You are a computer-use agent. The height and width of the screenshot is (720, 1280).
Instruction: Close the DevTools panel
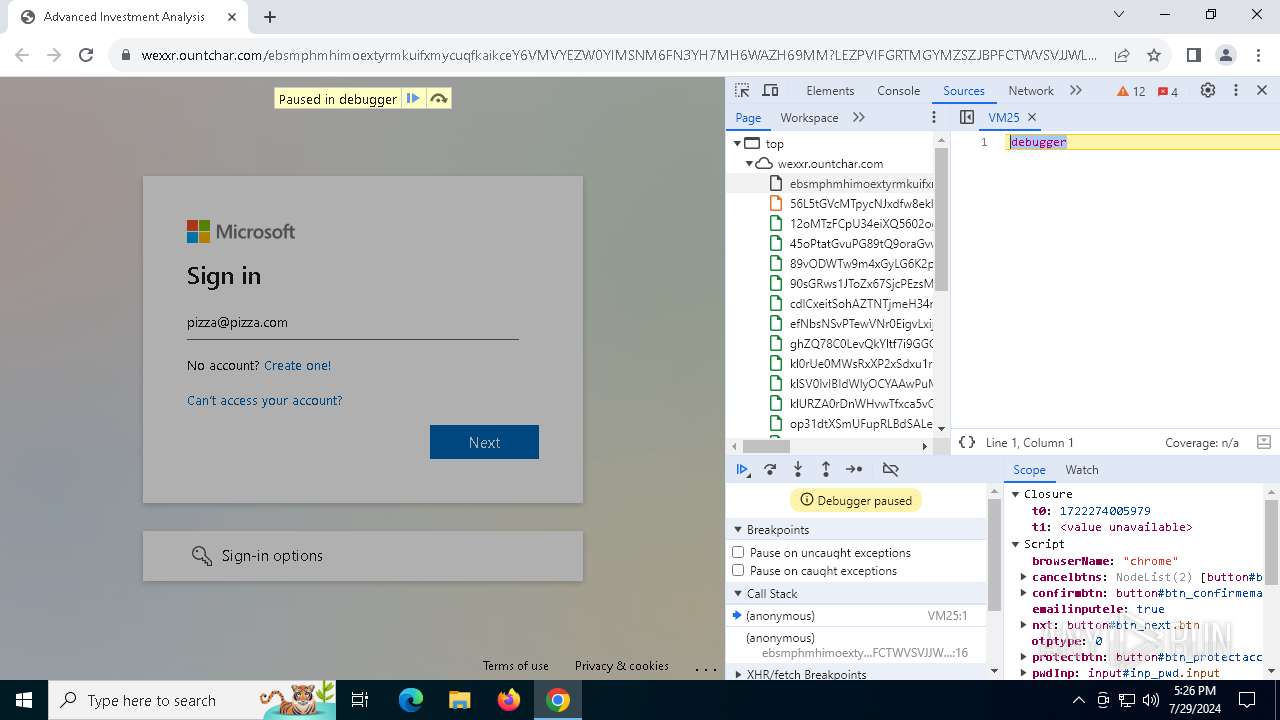point(1262,90)
